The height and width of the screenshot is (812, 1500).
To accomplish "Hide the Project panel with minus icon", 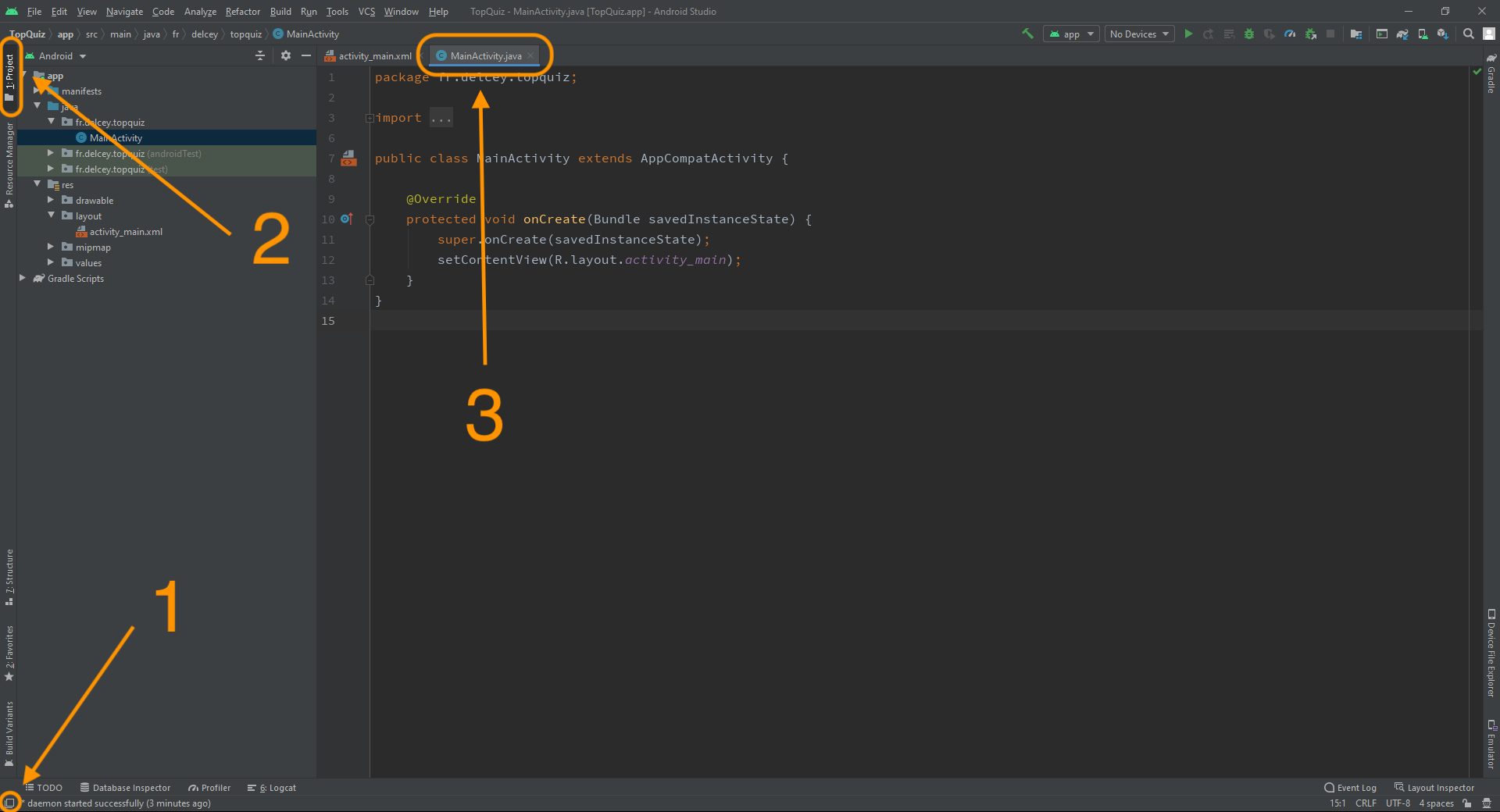I will pos(306,55).
